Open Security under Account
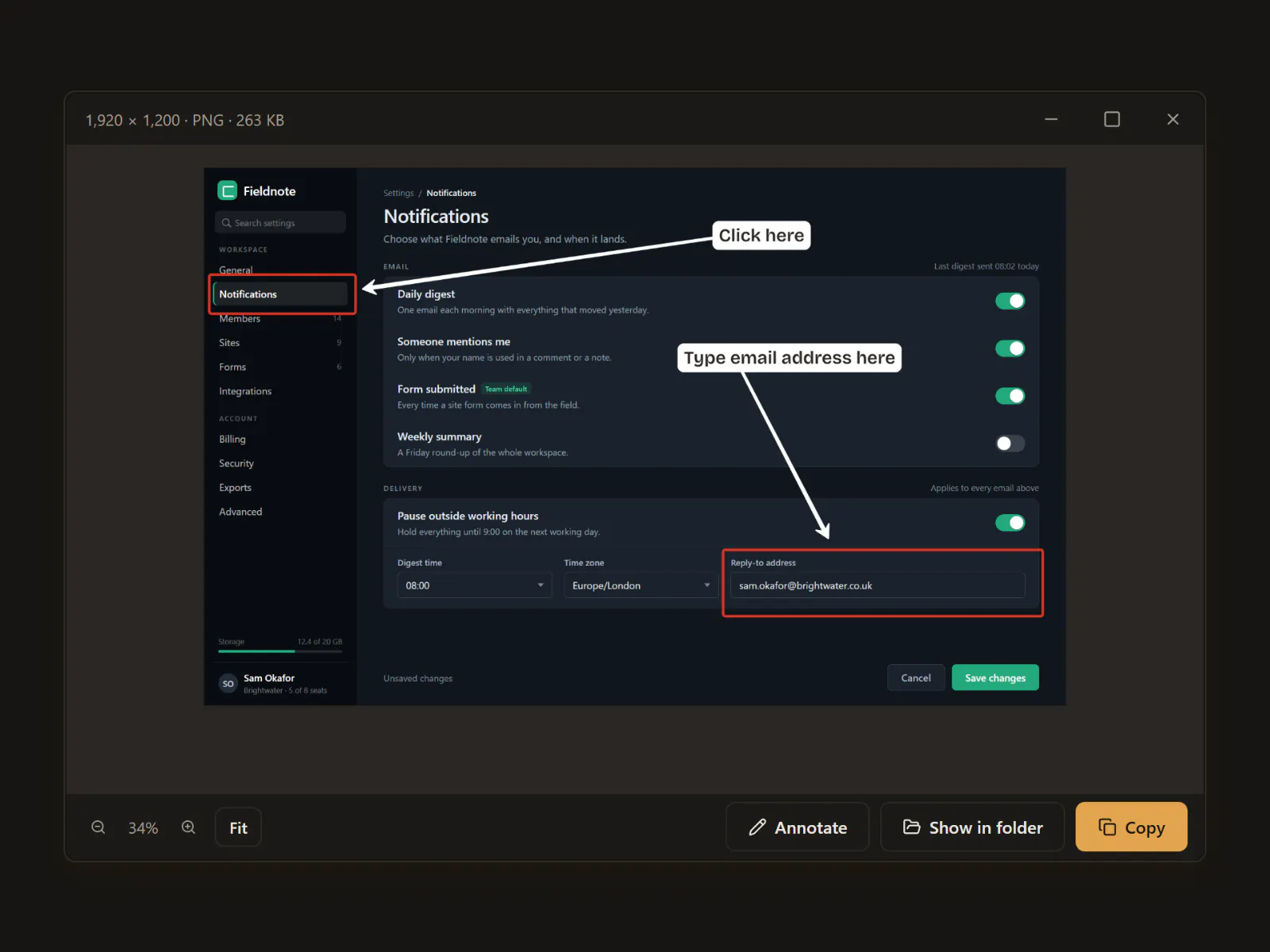The height and width of the screenshot is (952, 1270). (237, 463)
